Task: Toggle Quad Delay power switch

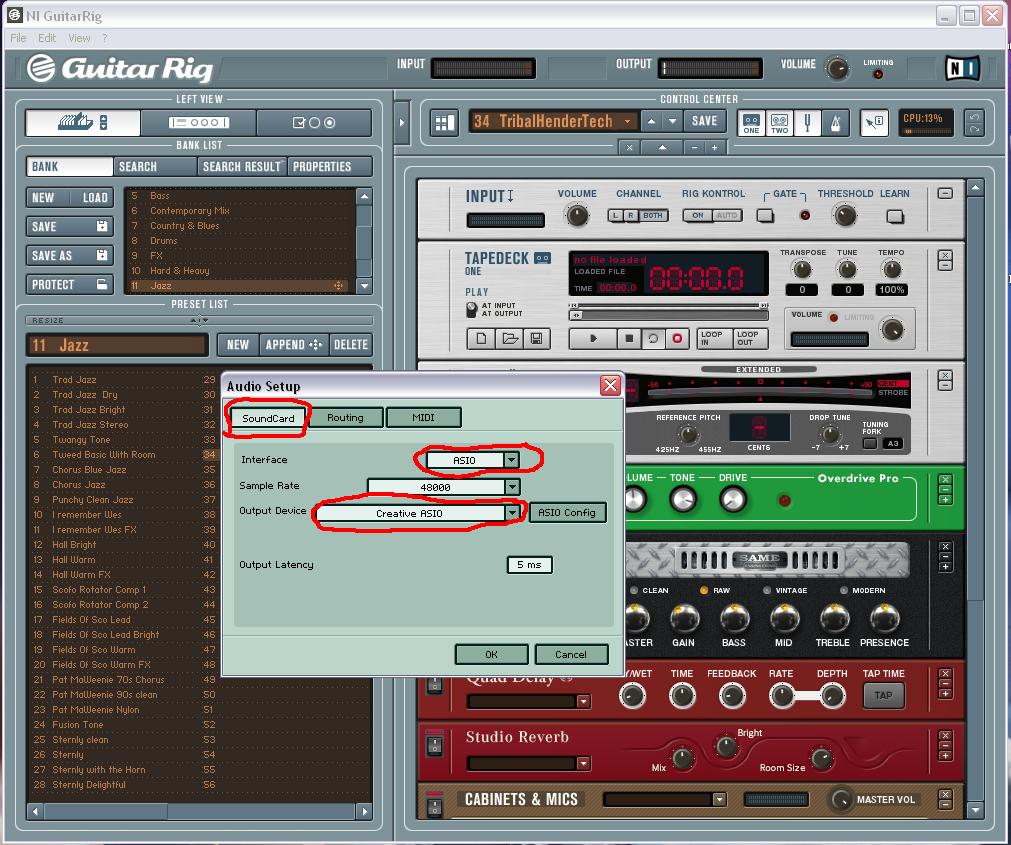Action: (435, 685)
